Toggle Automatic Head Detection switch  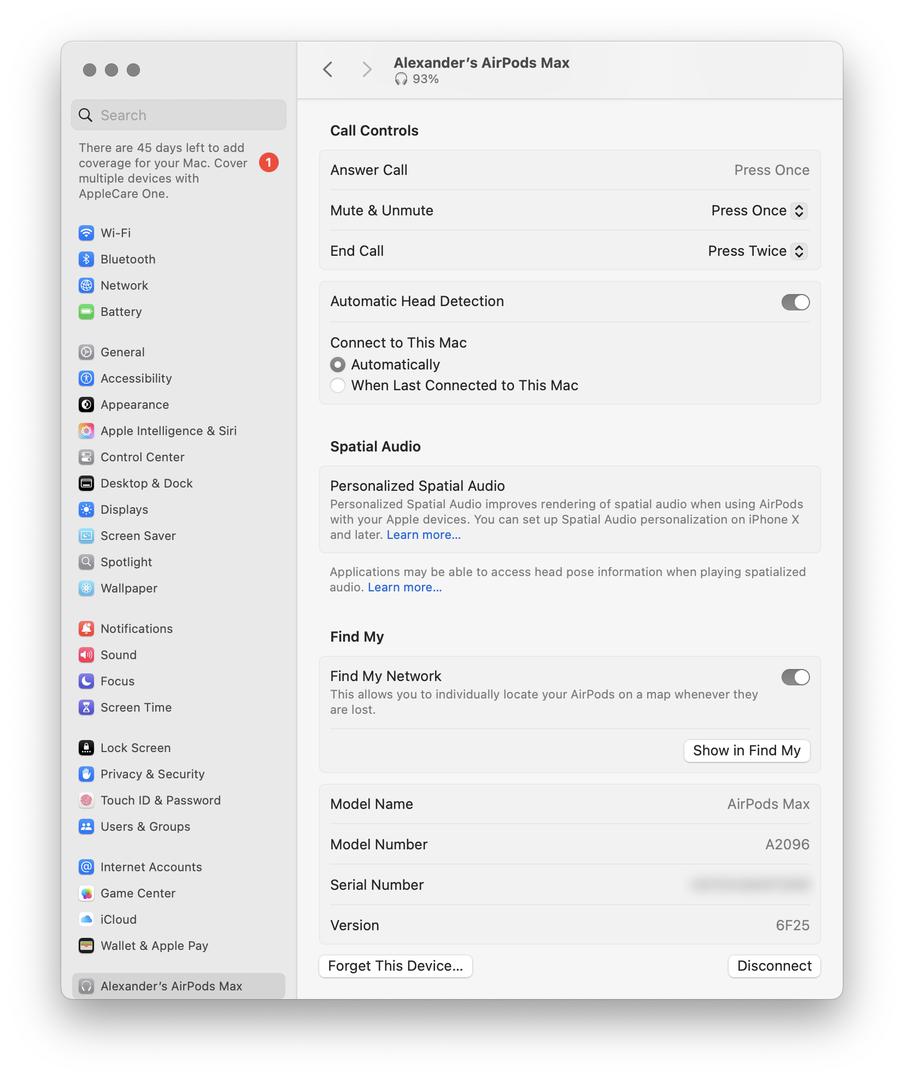[795, 302]
